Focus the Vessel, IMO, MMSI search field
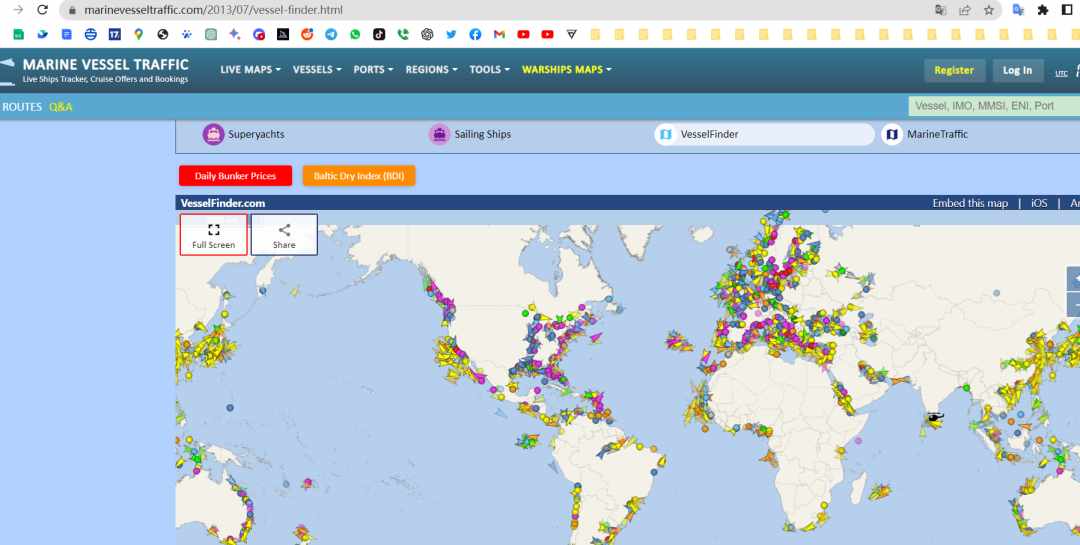The width and height of the screenshot is (1080, 545). pos(994,106)
